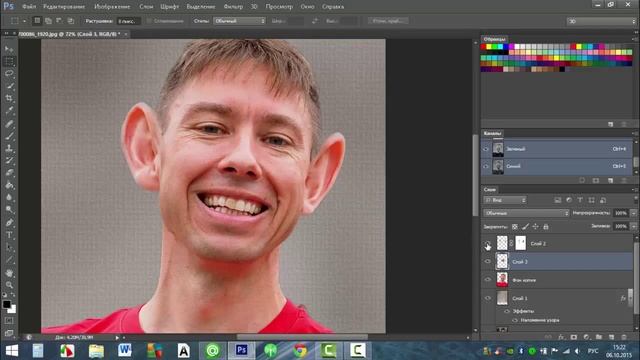Toggle Quick Mask mode icon
Image resolution: width=640 pixels, height=360 pixels.
click(x=9, y=321)
